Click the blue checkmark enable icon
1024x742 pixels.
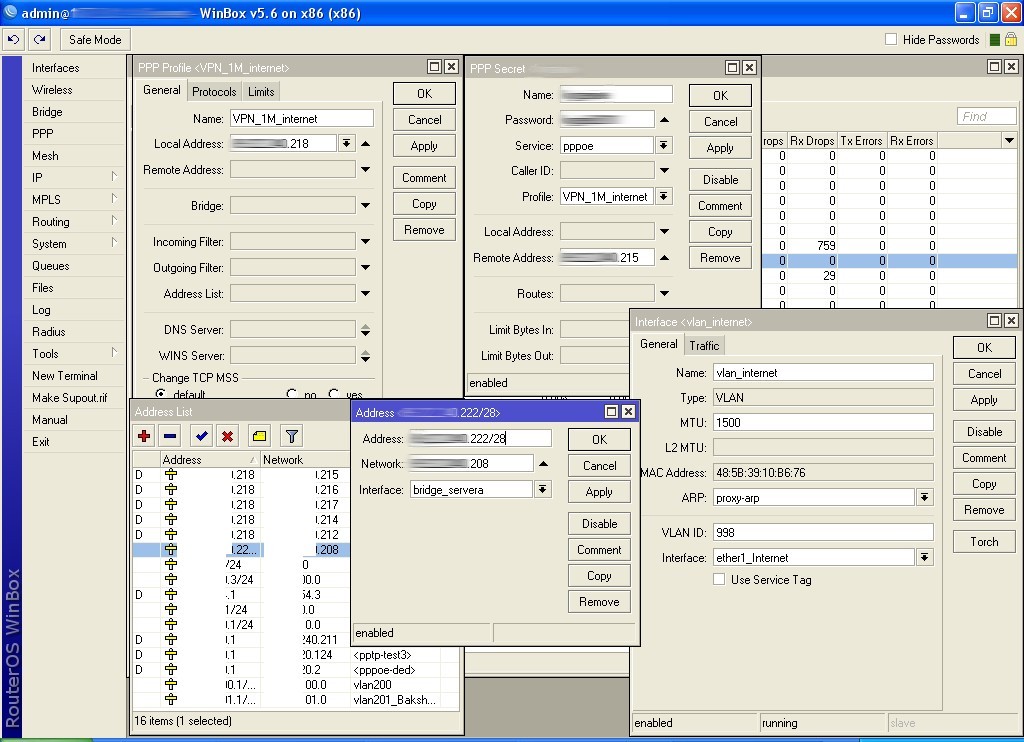click(x=202, y=436)
